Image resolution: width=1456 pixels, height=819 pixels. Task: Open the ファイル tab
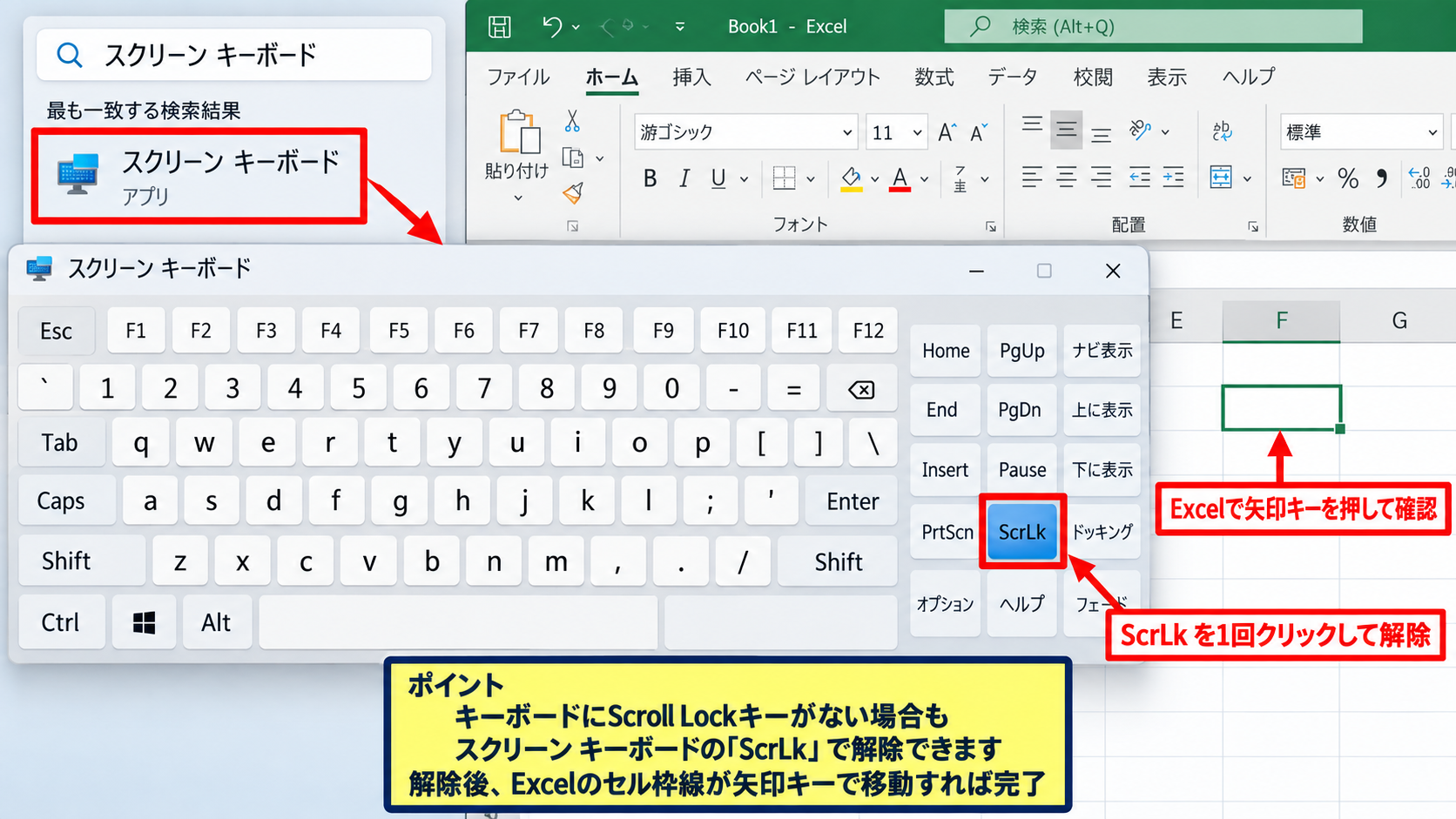pyautogui.click(x=518, y=77)
